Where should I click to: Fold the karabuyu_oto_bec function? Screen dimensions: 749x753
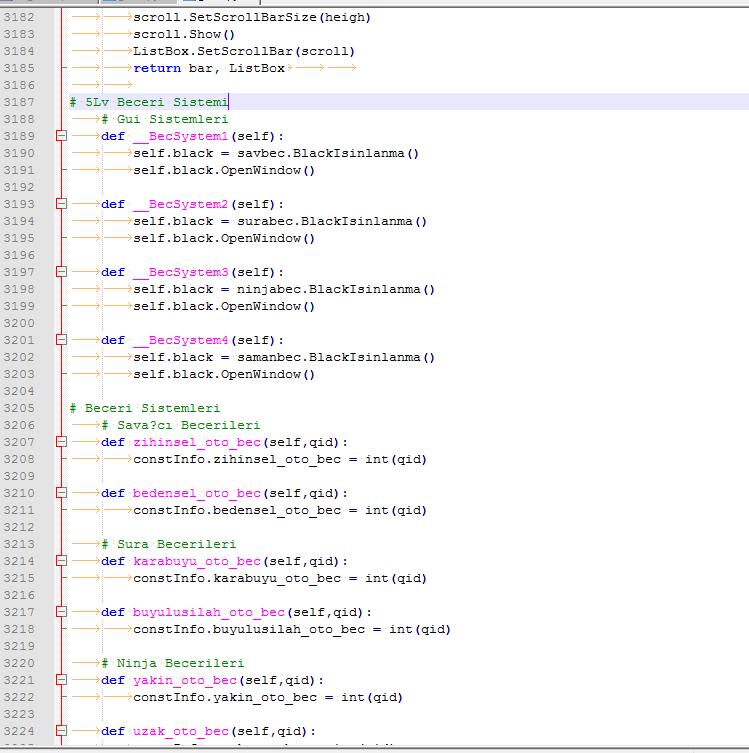point(61,561)
